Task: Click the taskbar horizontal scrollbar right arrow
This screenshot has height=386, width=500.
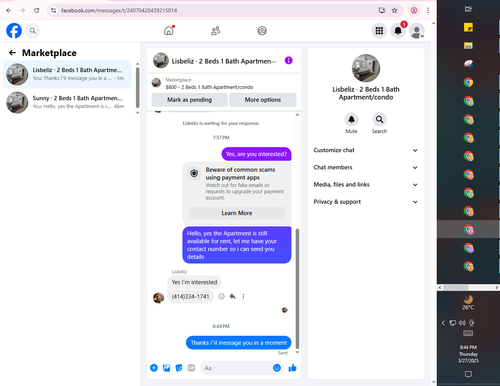Action: coord(497,287)
